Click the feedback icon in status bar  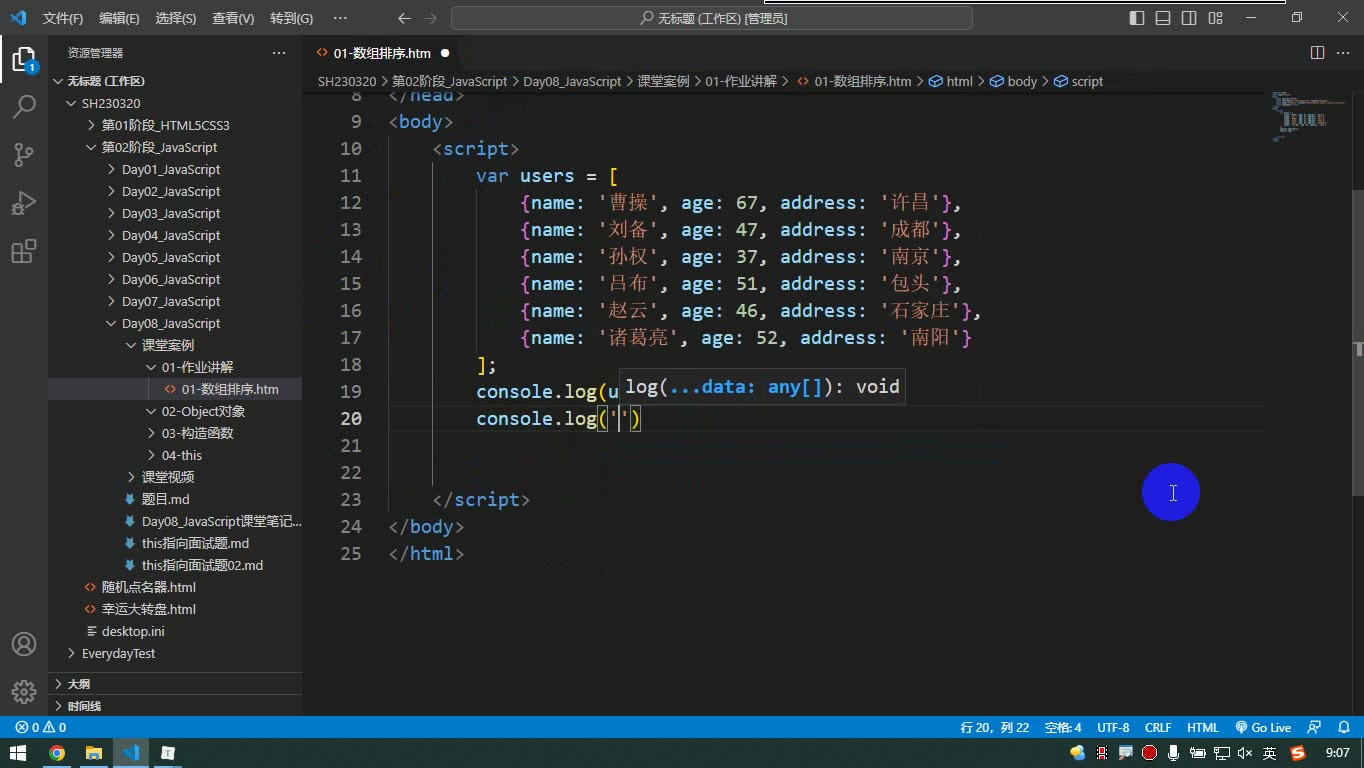1315,728
